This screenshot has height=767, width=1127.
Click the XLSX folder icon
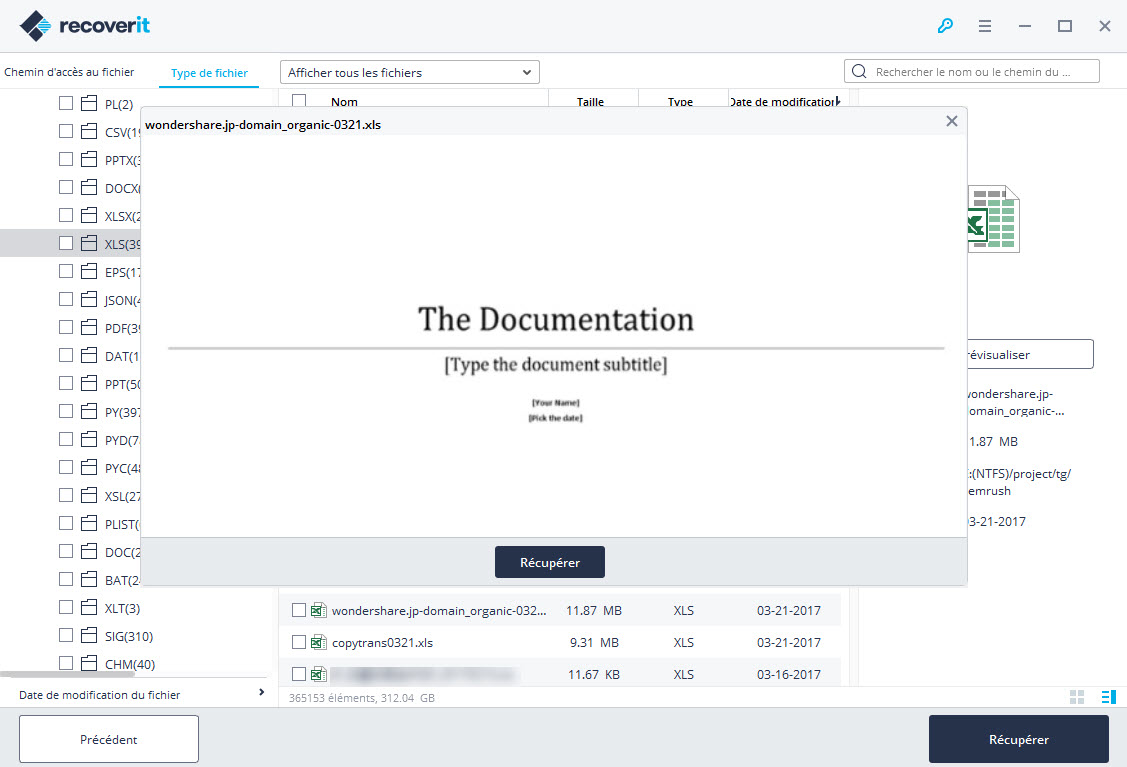point(89,216)
